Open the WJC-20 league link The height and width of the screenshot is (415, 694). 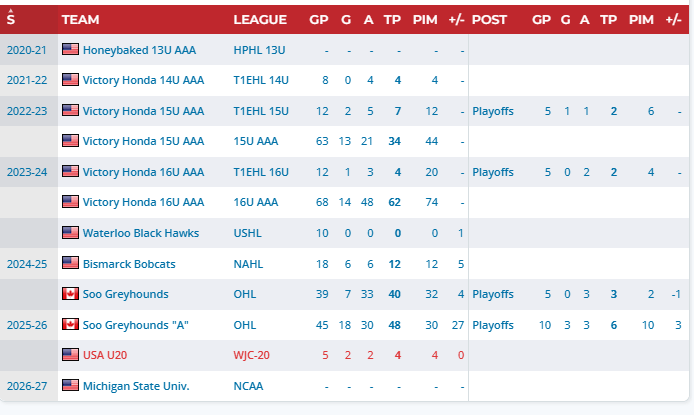click(251, 355)
